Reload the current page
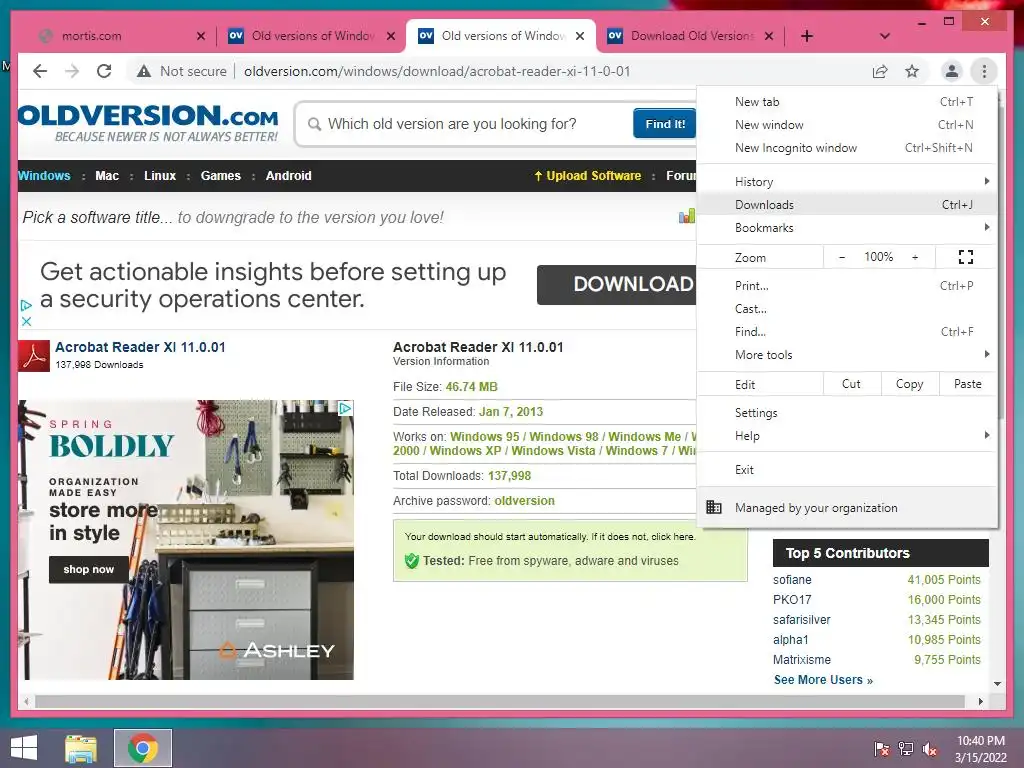 point(104,71)
